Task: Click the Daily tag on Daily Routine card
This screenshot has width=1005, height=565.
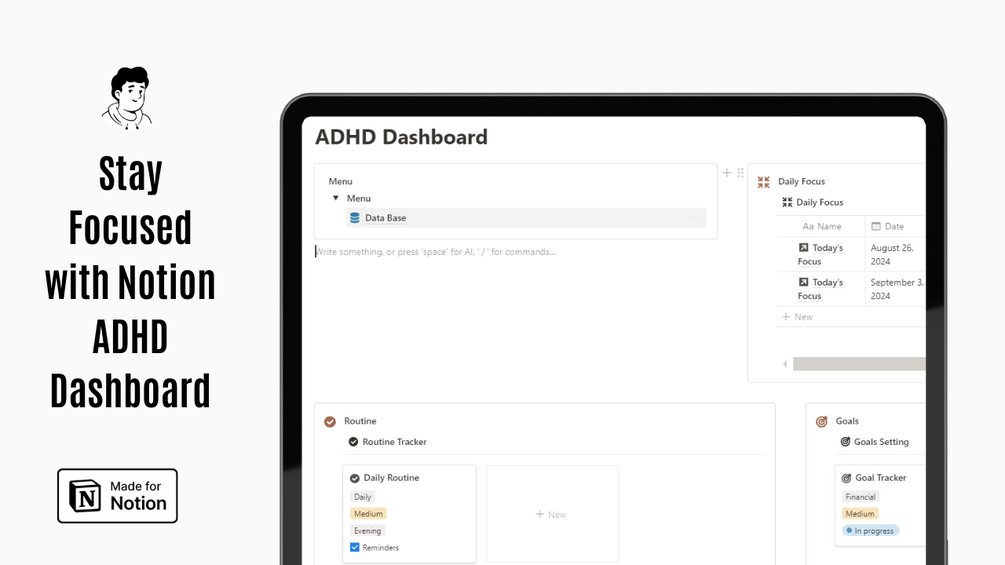Action: 362,497
